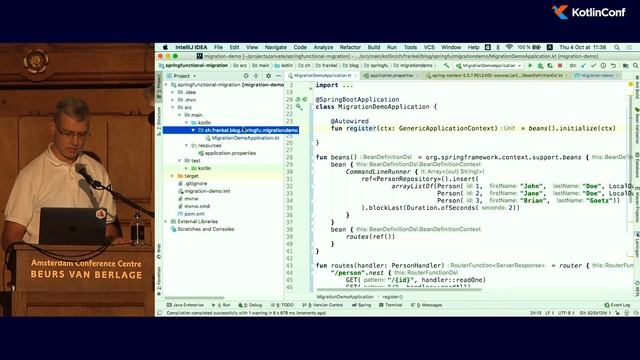Collapse the src folder

173,108
